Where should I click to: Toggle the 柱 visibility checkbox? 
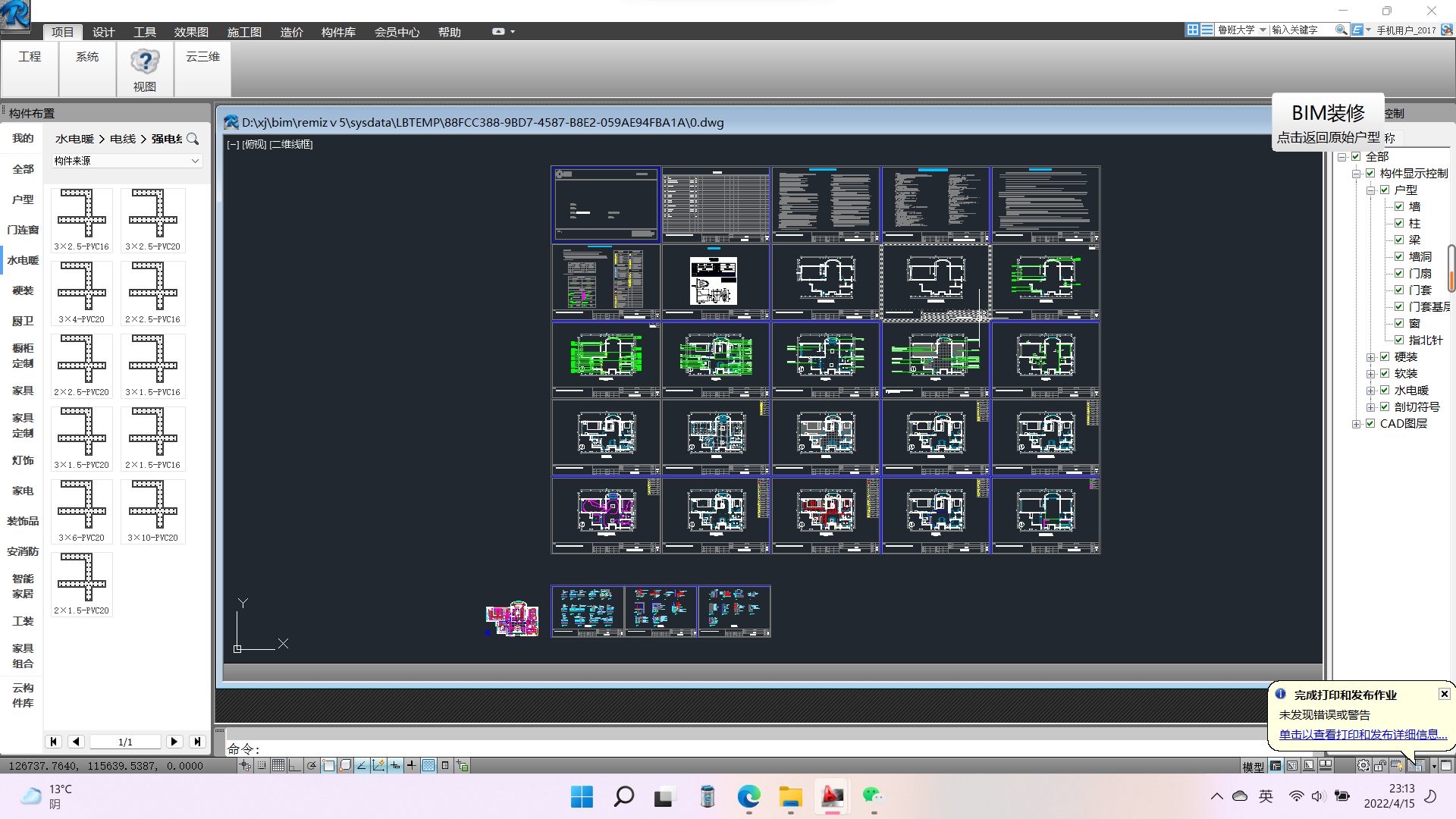[1399, 224]
